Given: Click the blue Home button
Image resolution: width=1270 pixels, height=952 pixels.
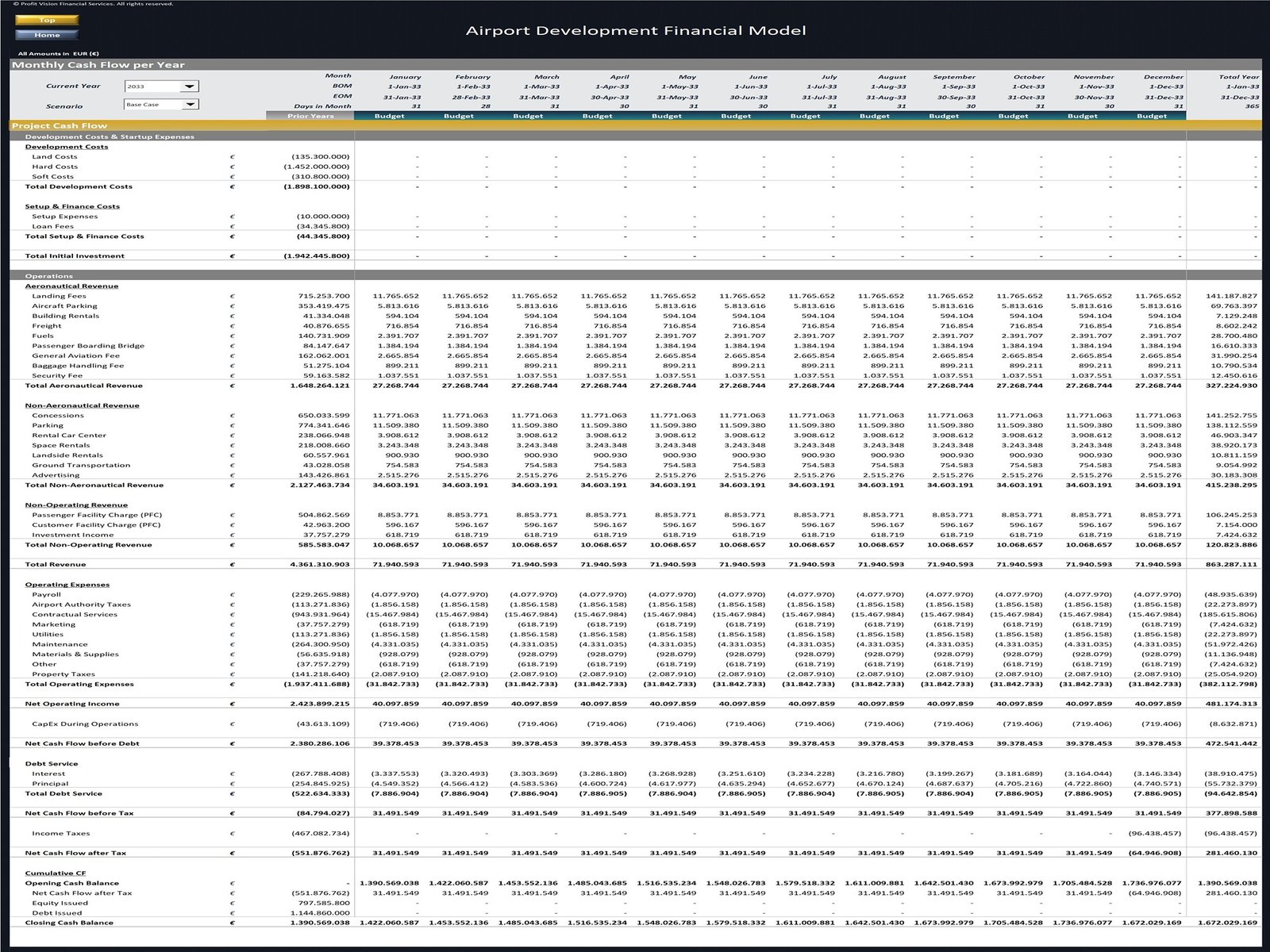Looking at the screenshot, I should point(47,35).
